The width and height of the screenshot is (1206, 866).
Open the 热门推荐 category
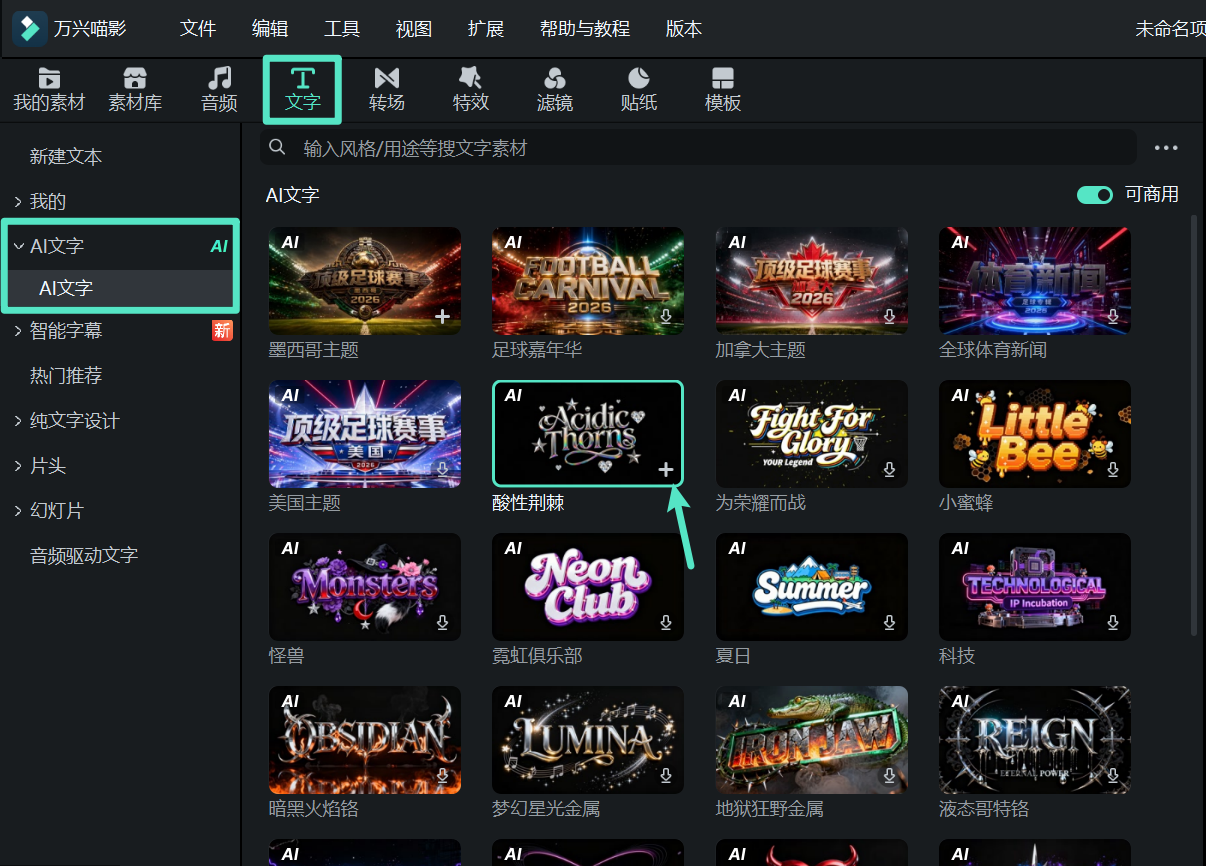pos(66,376)
